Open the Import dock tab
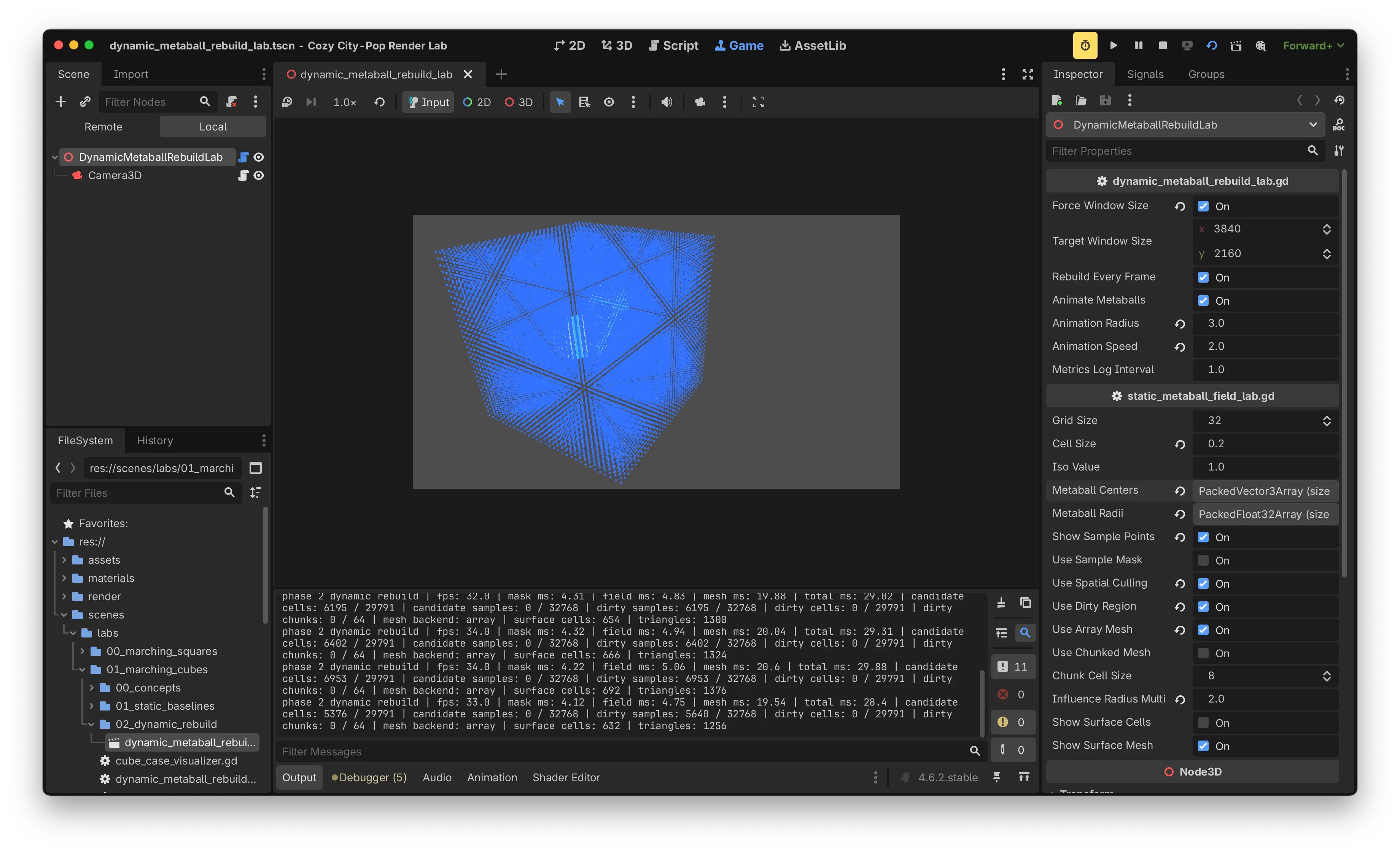 [131, 75]
